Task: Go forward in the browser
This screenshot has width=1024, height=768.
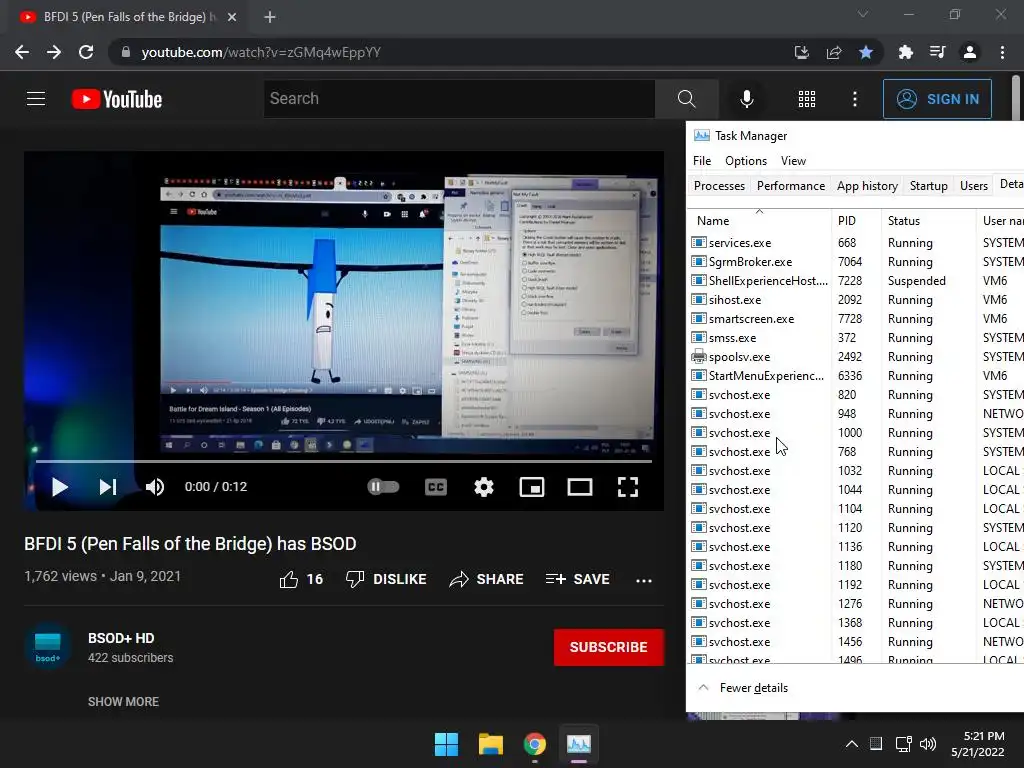Action: coord(54,52)
